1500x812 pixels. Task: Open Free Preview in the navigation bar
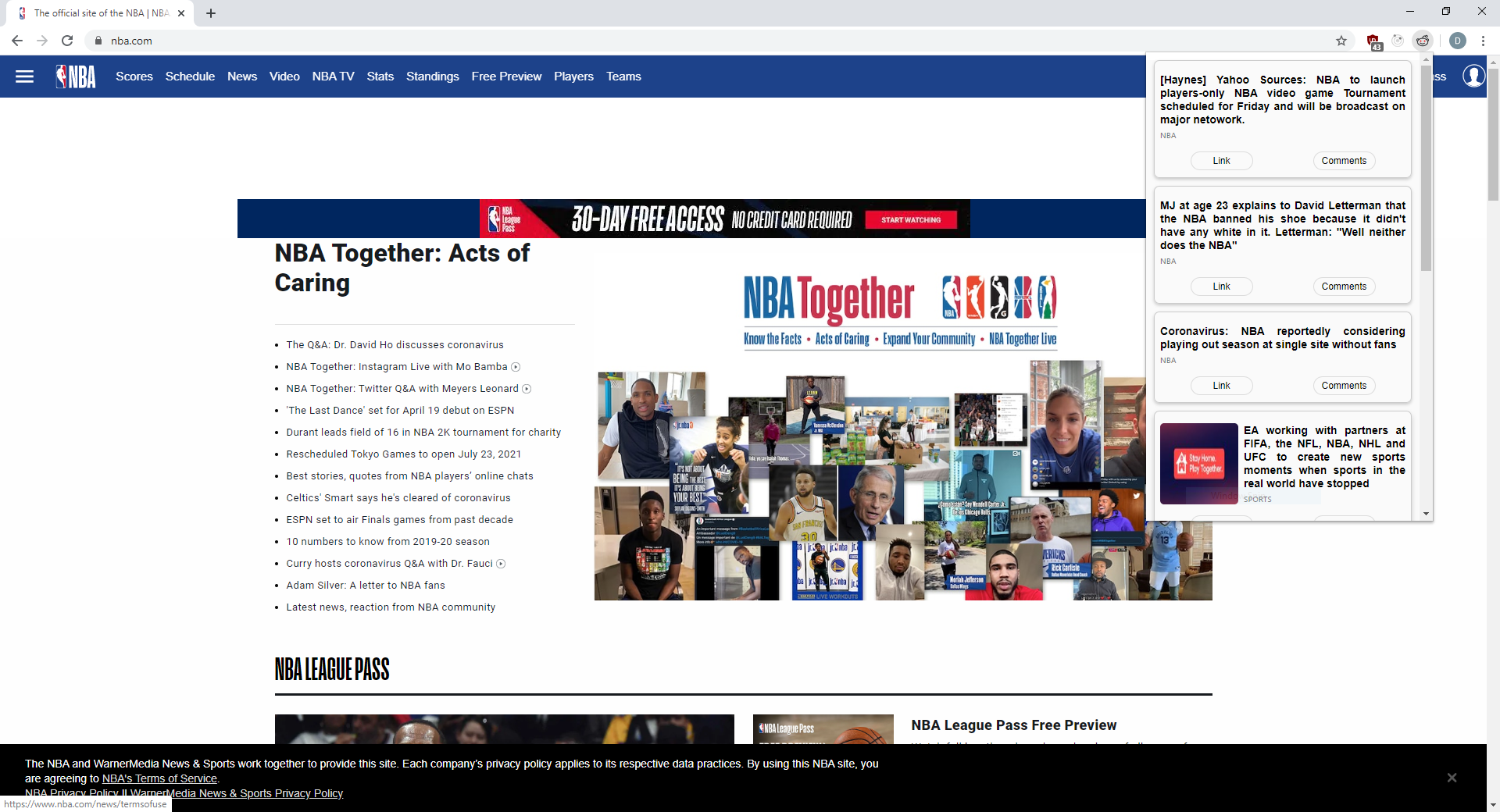point(506,77)
